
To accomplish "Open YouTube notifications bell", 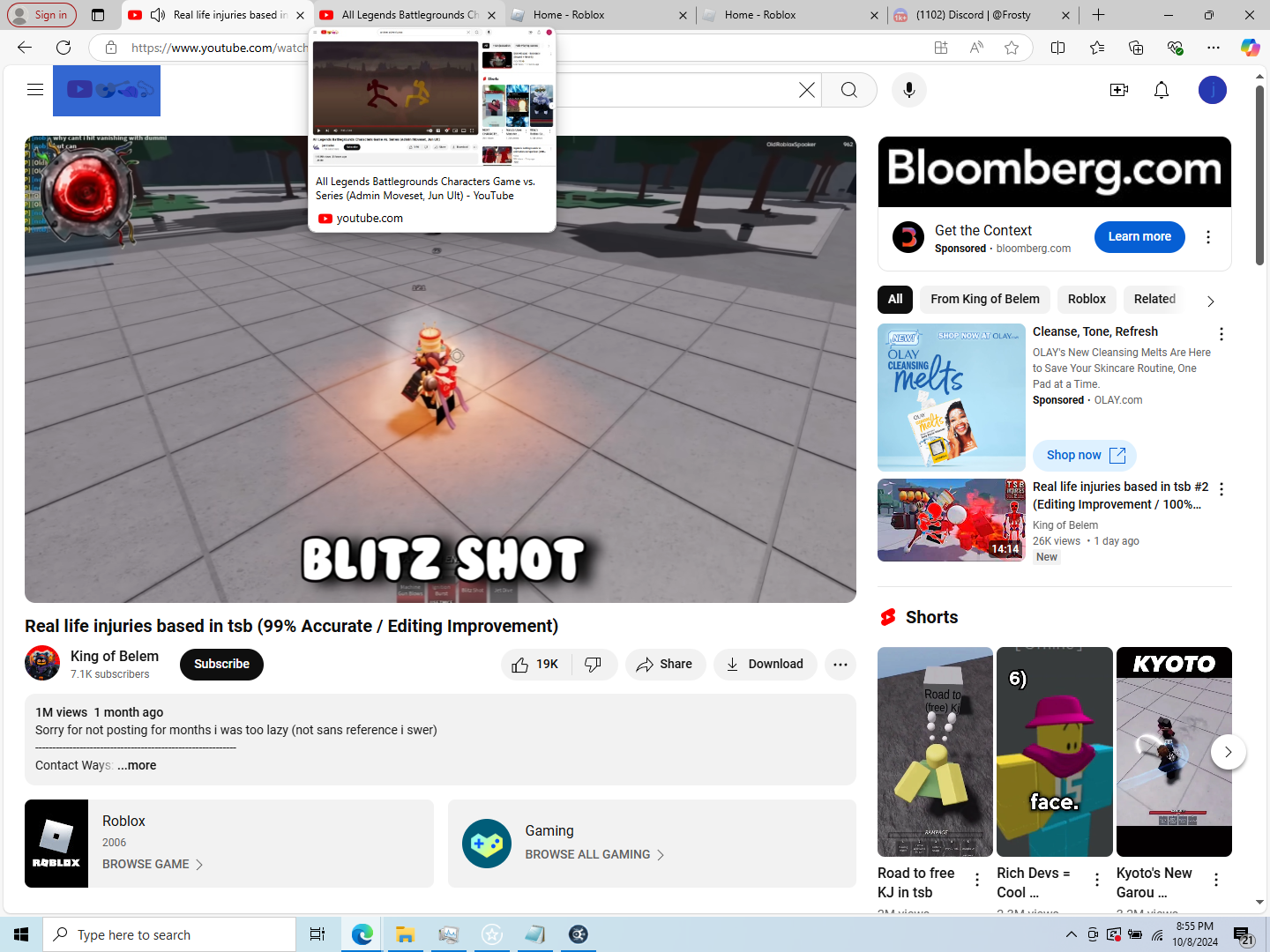I will [1162, 90].
